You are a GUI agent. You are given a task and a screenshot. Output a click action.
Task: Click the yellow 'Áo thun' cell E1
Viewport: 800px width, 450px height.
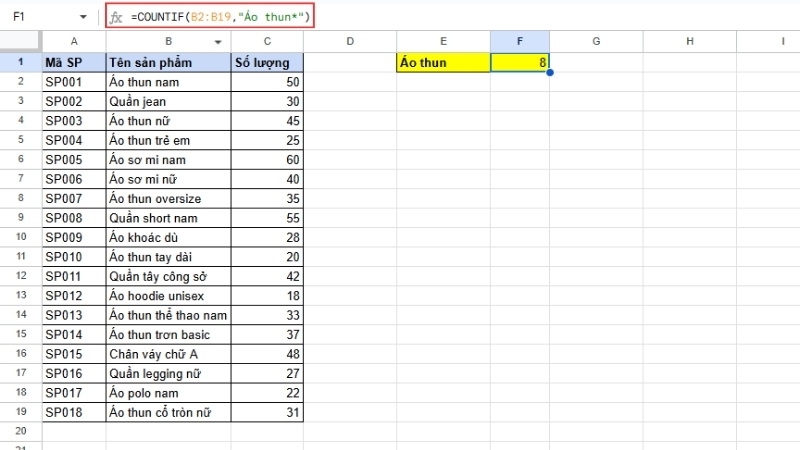443,62
